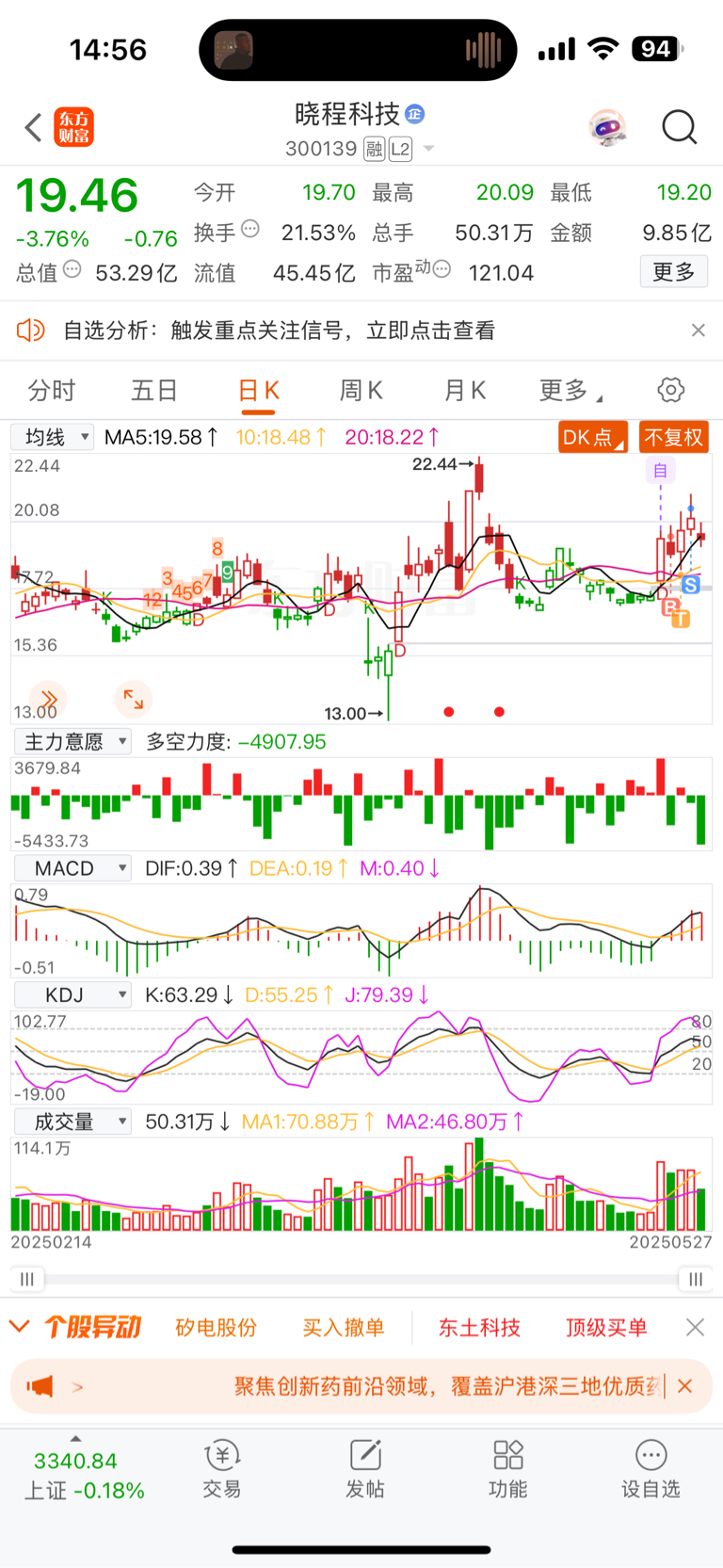The width and height of the screenshot is (723, 1568).
Task: Tap the 多空力度 -4907.95 value
Action: click(x=282, y=742)
